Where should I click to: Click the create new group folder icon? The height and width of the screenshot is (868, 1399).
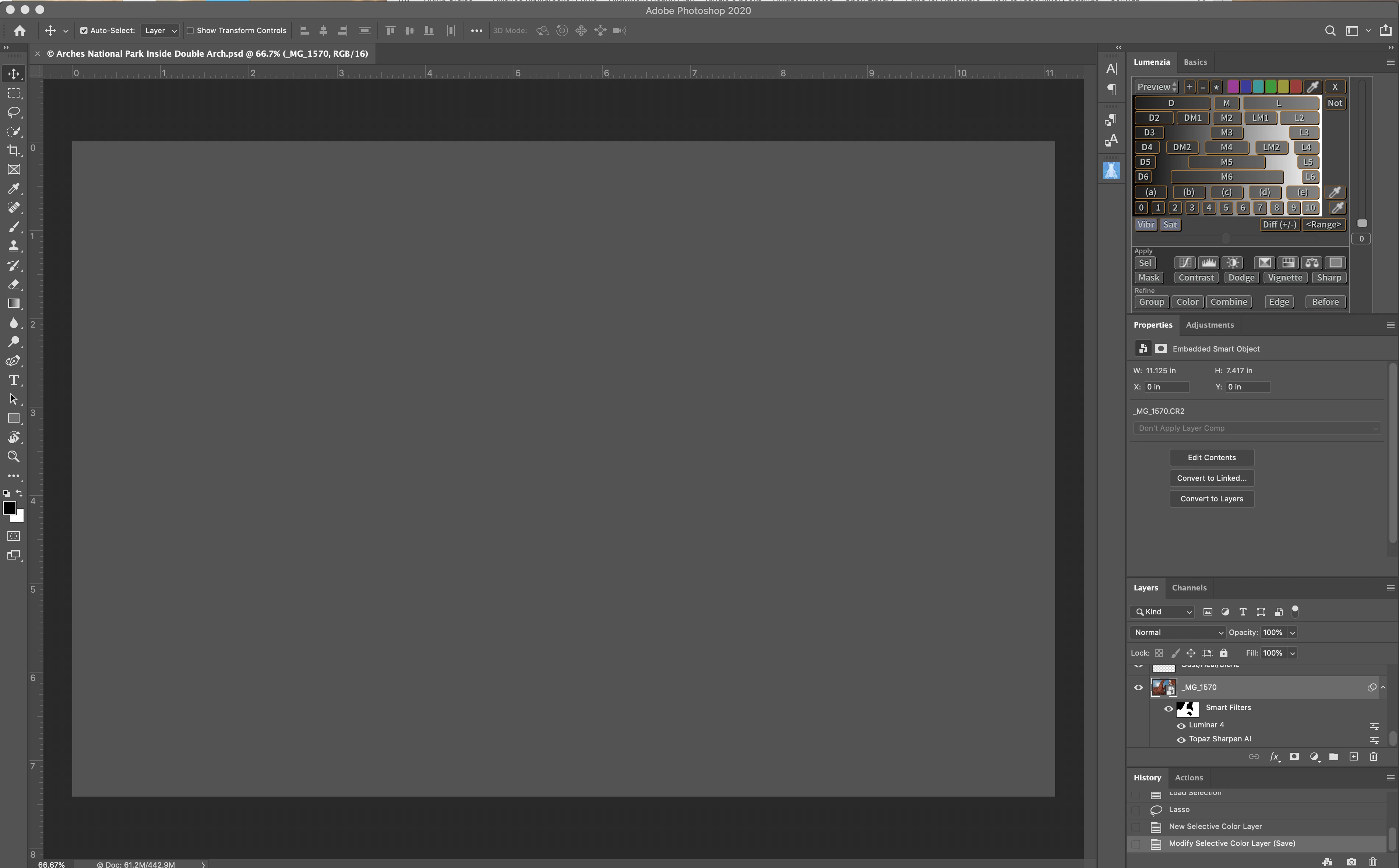pyautogui.click(x=1333, y=756)
